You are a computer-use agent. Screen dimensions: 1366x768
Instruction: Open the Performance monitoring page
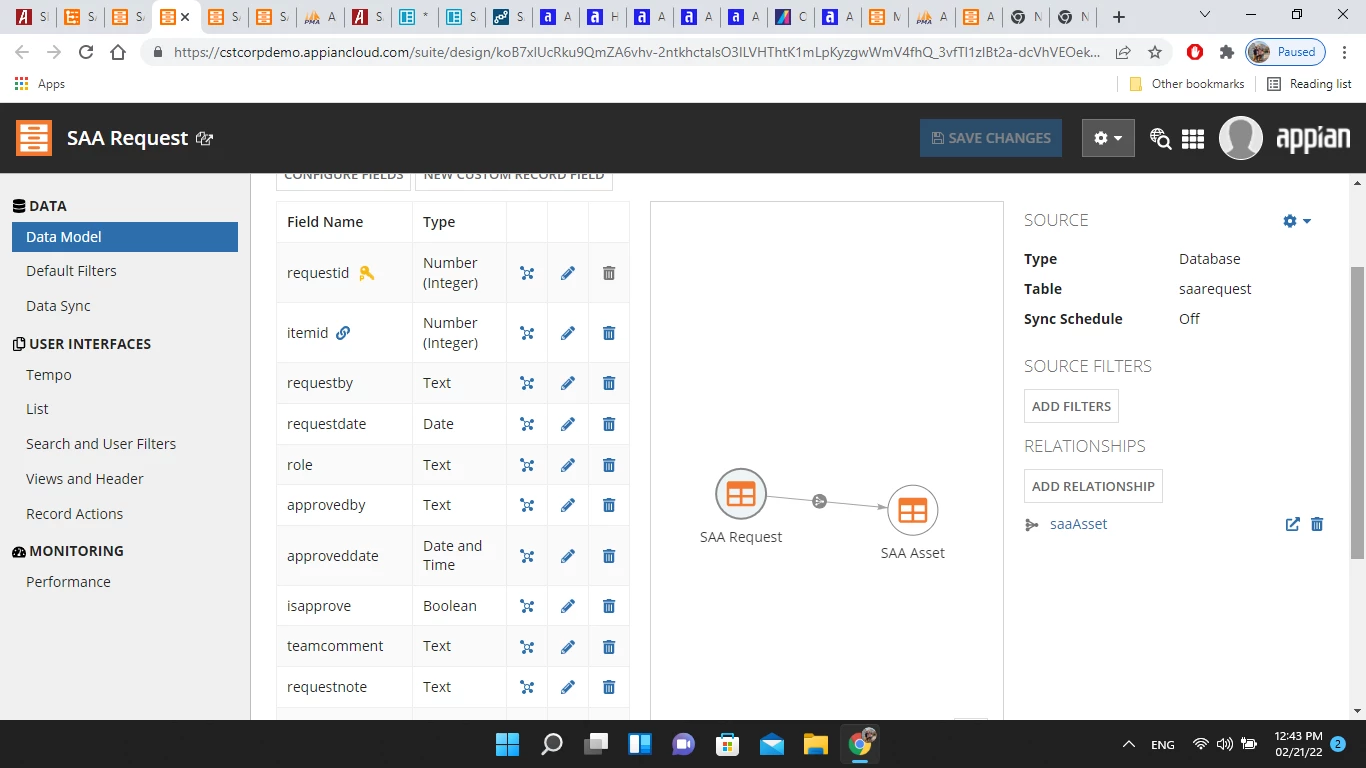point(68,582)
